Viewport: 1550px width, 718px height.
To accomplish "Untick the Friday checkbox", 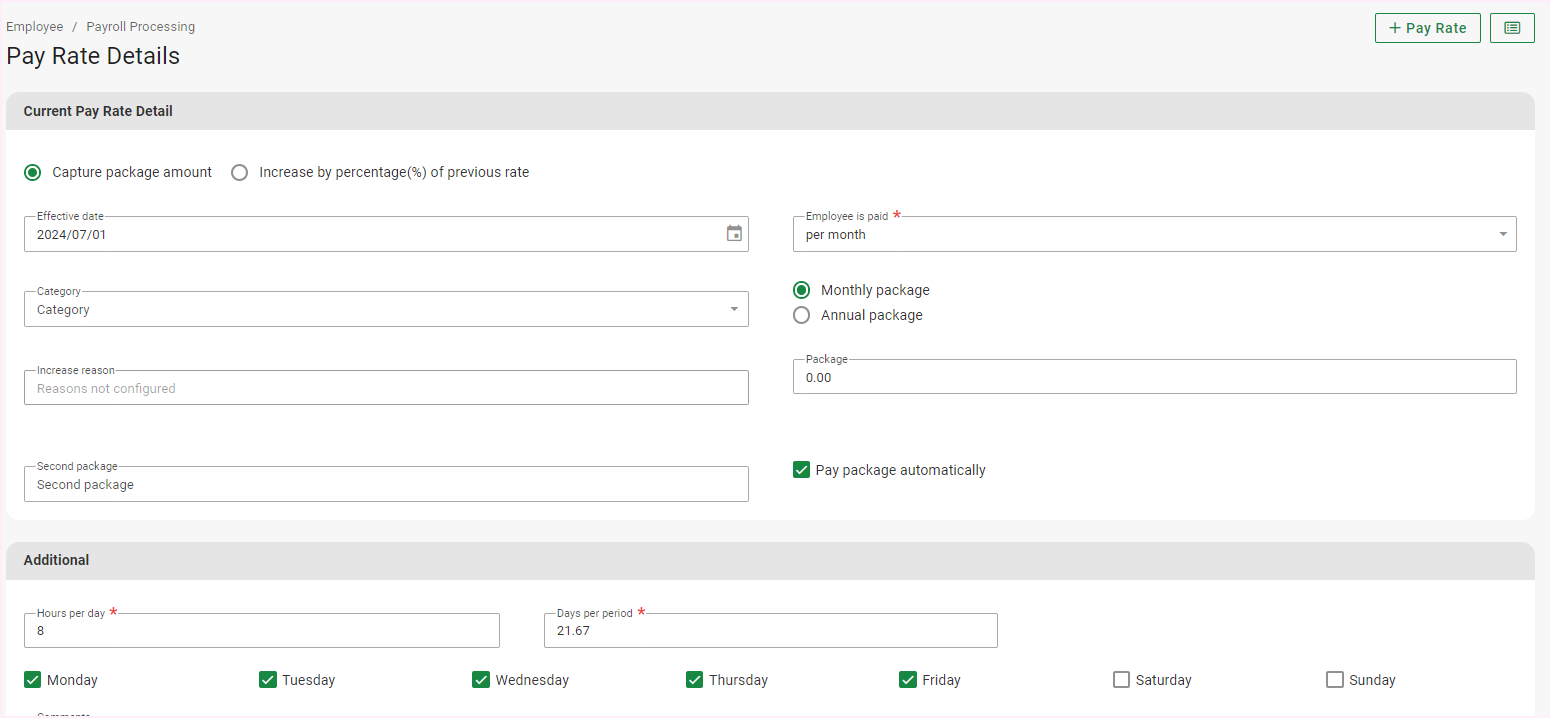I will [x=908, y=680].
